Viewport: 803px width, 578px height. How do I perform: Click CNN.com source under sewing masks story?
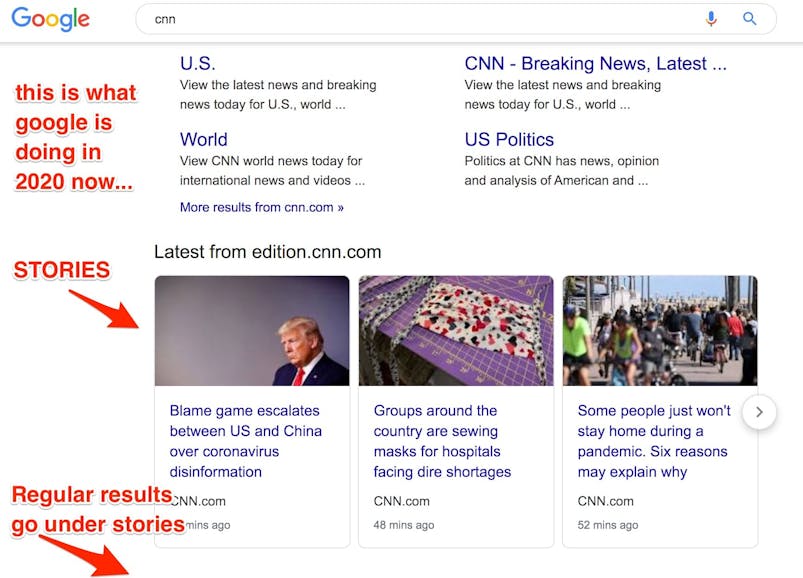[402, 501]
